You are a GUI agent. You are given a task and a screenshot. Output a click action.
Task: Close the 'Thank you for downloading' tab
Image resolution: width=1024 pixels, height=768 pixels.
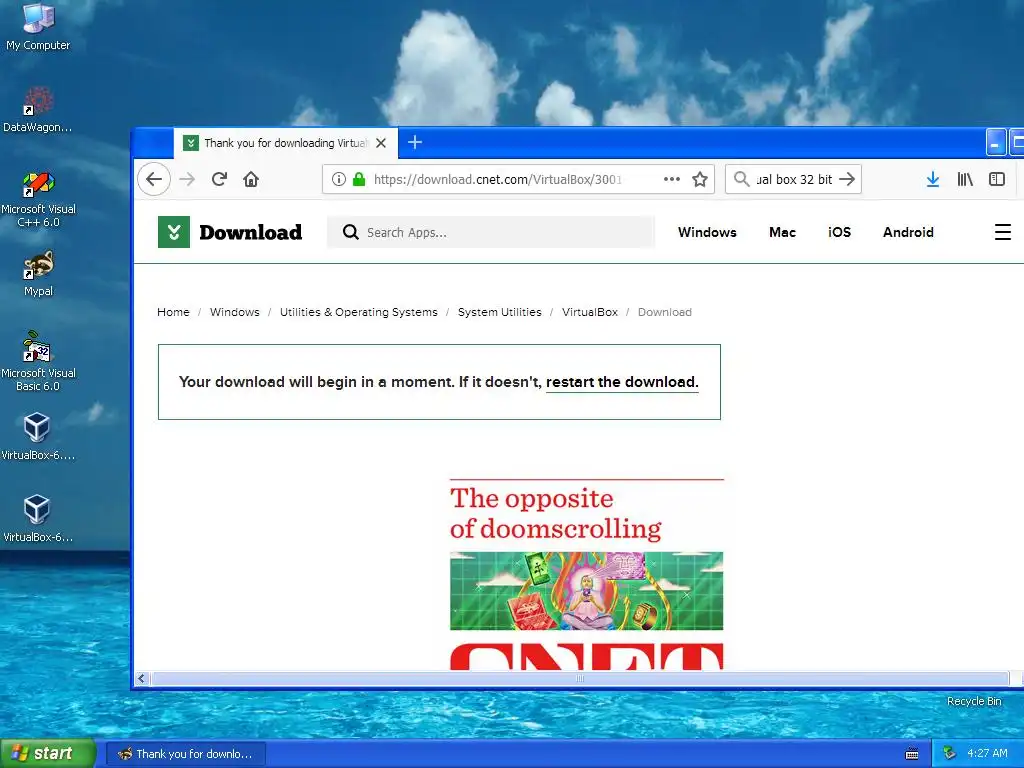point(381,143)
